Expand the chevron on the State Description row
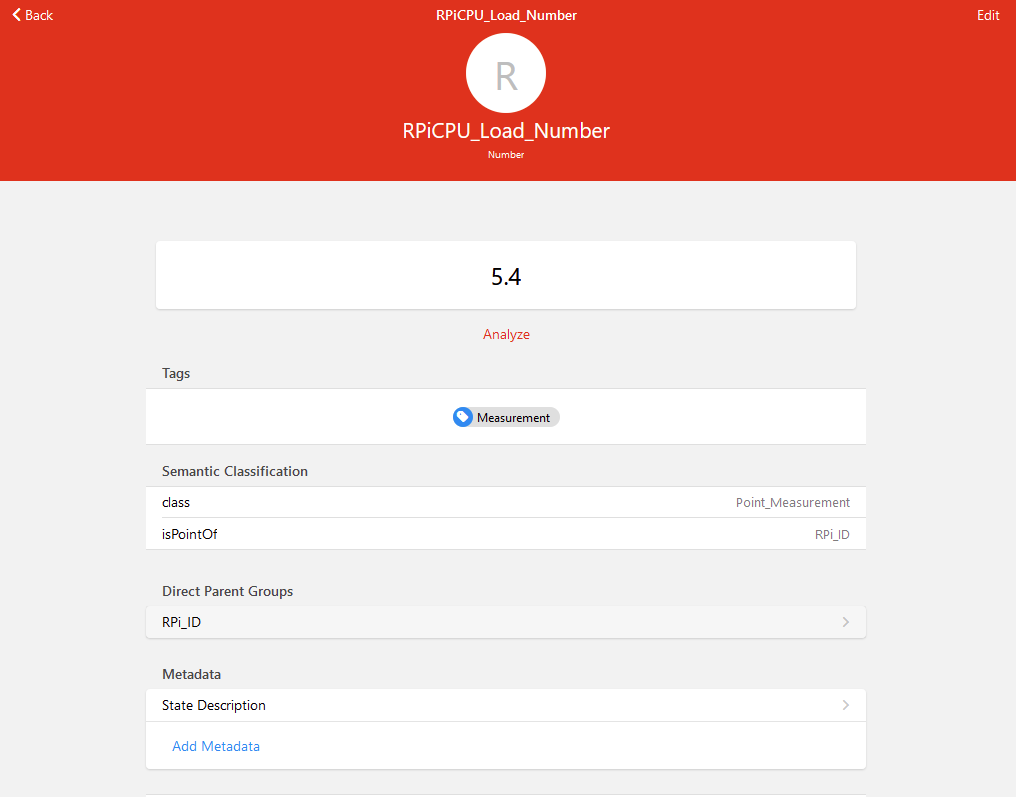 [x=845, y=705]
